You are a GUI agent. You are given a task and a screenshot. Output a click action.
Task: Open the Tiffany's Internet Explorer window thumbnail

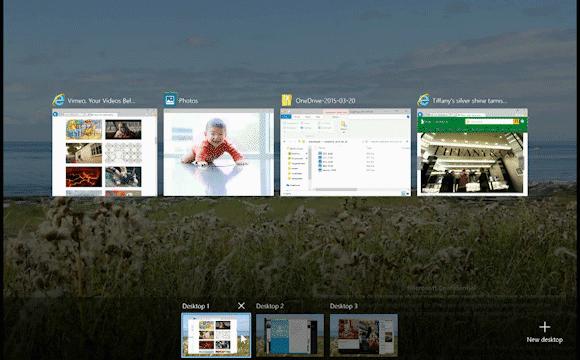coord(472,152)
